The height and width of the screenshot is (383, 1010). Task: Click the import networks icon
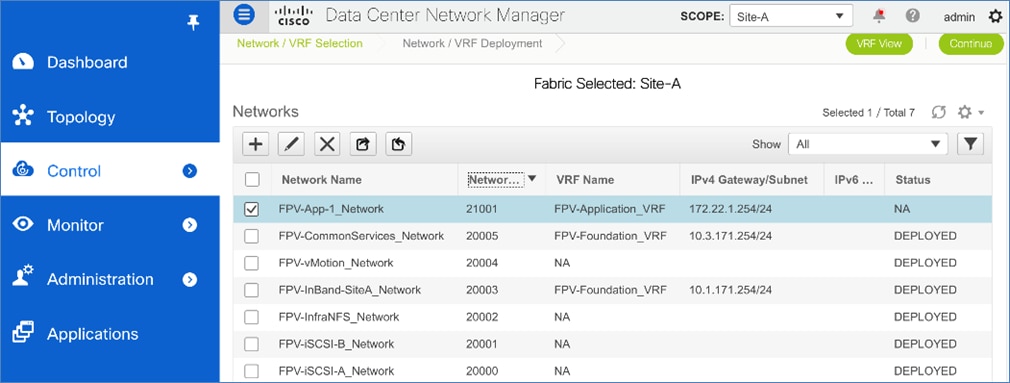tap(399, 144)
